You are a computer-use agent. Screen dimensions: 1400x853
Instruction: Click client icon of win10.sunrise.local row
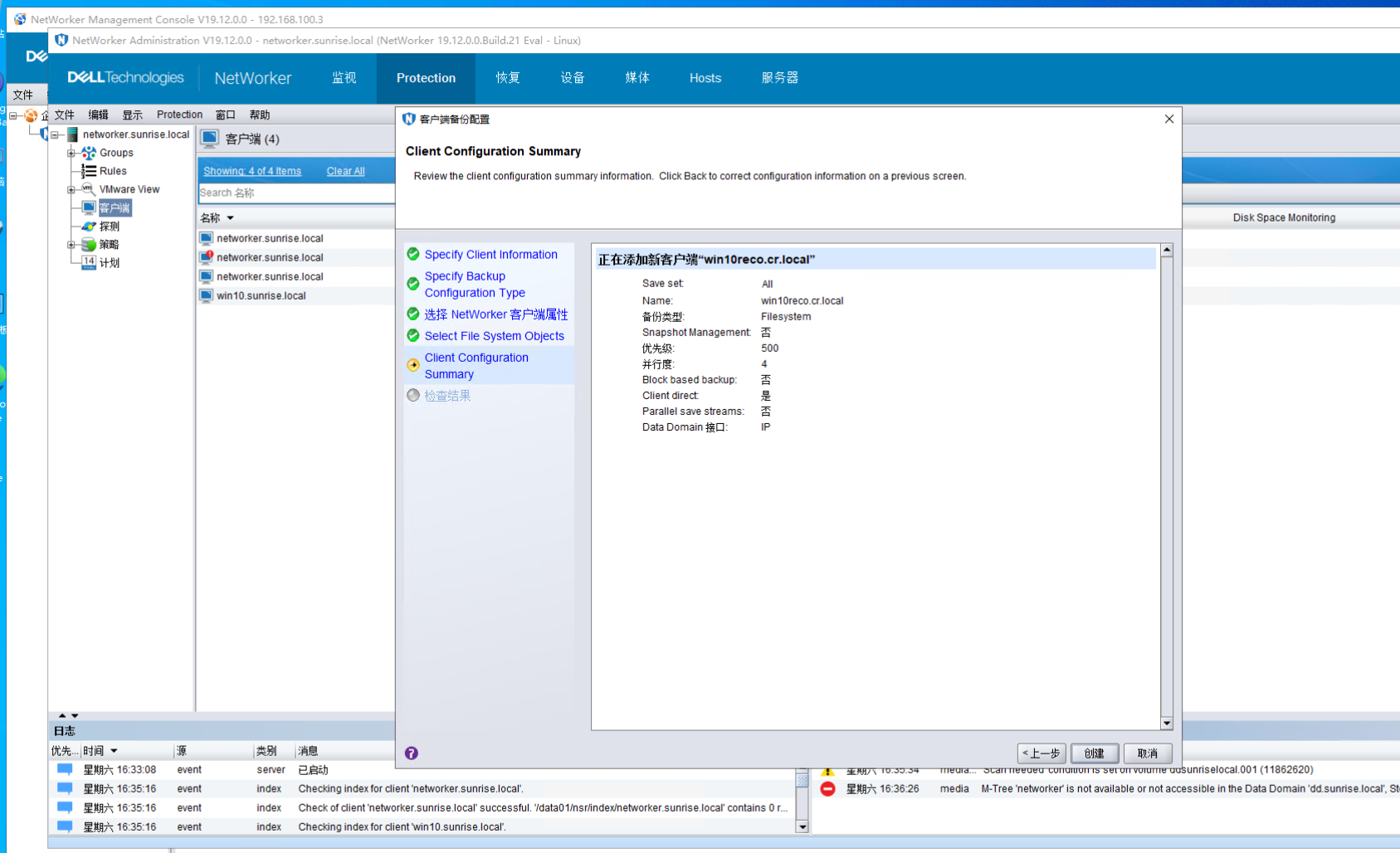click(206, 295)
